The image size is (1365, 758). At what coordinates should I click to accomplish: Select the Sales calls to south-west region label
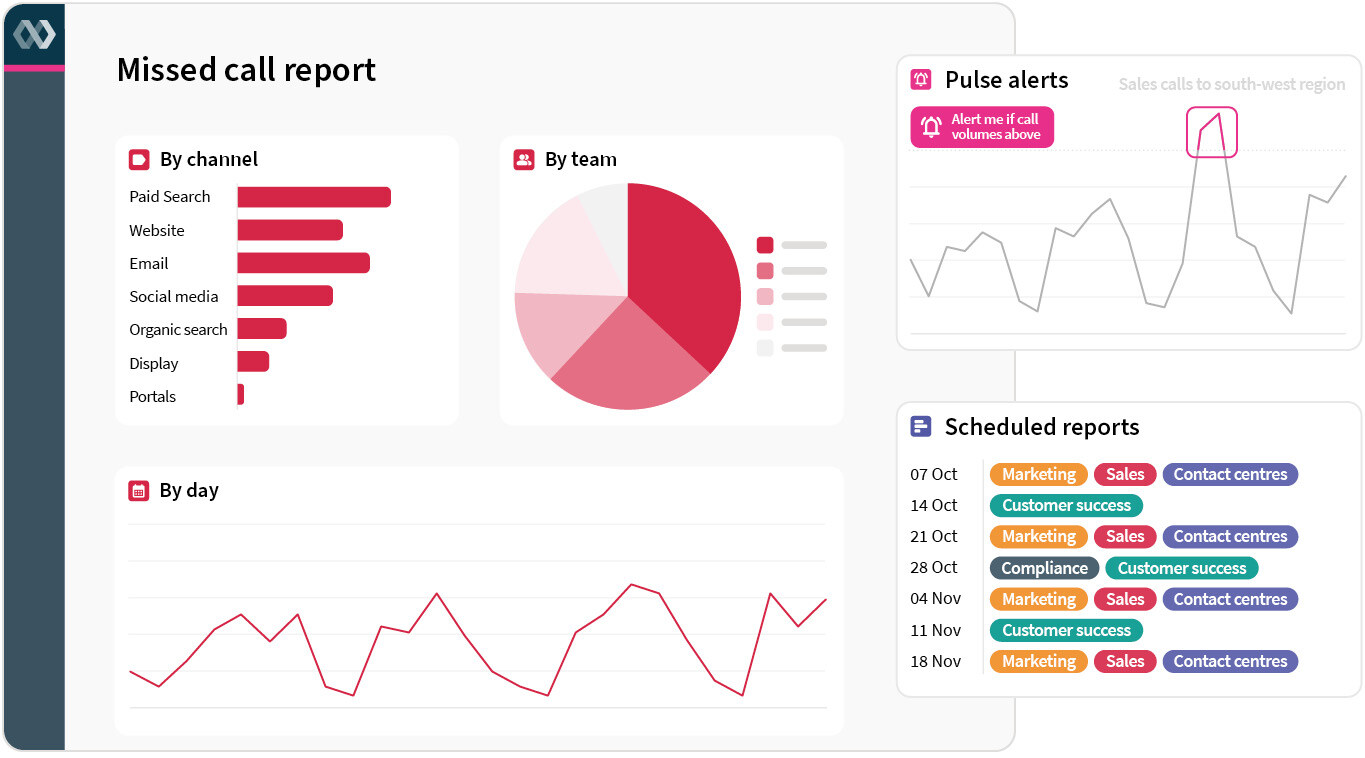(x=1233, y=84)
